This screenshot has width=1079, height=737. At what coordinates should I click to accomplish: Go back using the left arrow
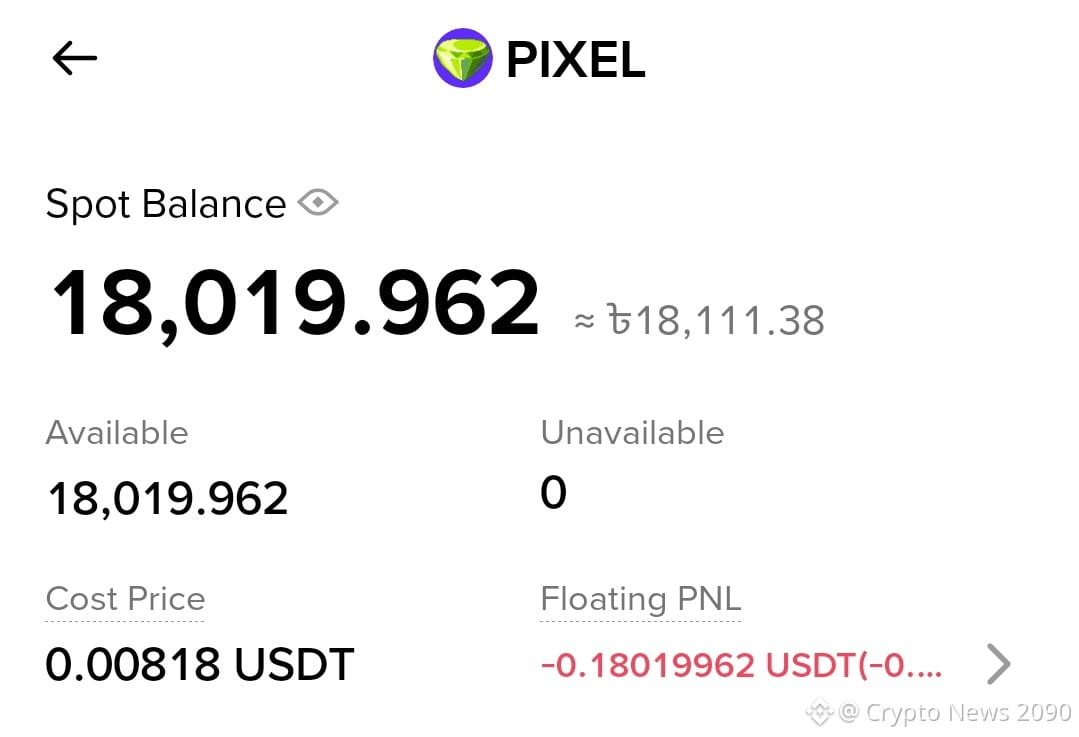click(x=74, y=58)
